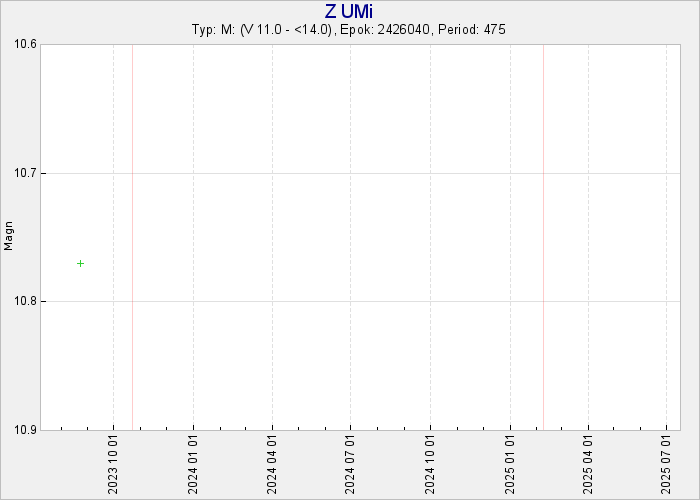700x500 pixels.
Task: Click the Z UMi chart title
Action: (x=349, y=11)
